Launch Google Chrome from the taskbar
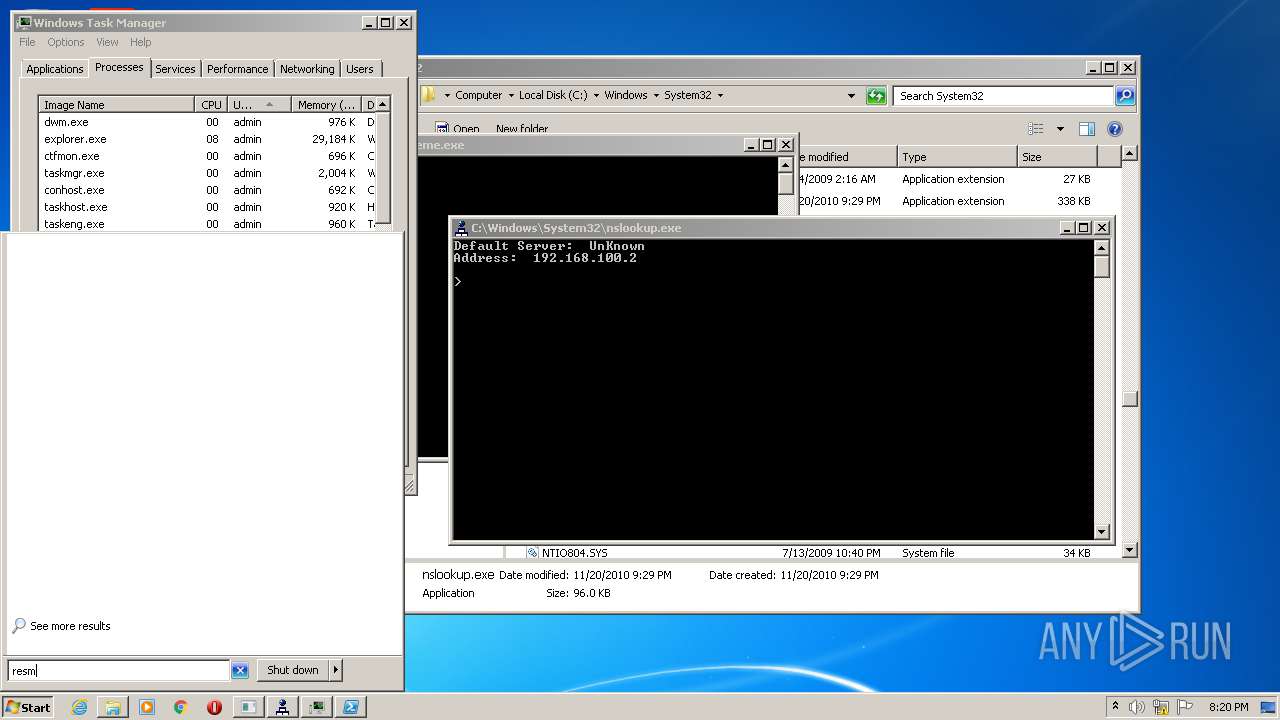This screenshot has height=720, width=1280. click(x=181, y=707)
